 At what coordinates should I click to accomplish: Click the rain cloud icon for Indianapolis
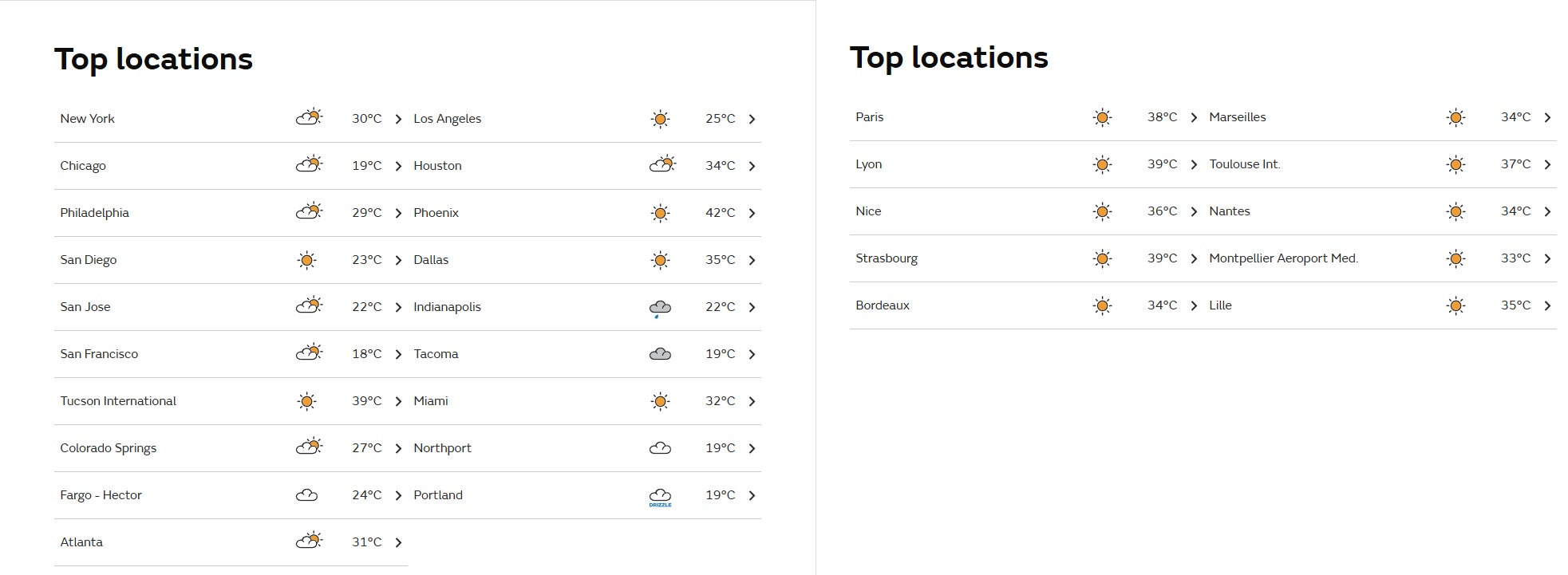pos(660,309)
